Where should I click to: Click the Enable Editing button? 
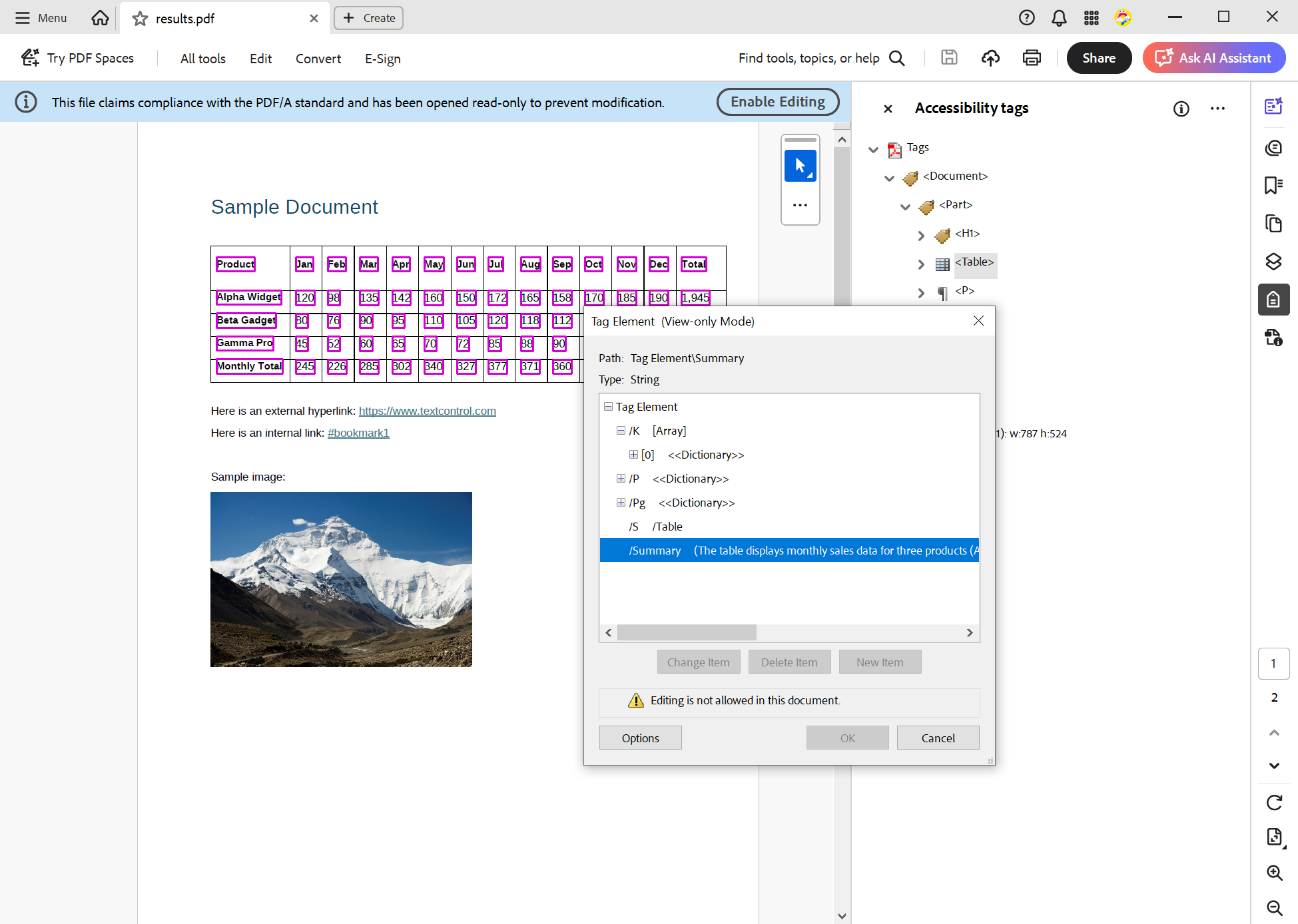click(777, 102)
